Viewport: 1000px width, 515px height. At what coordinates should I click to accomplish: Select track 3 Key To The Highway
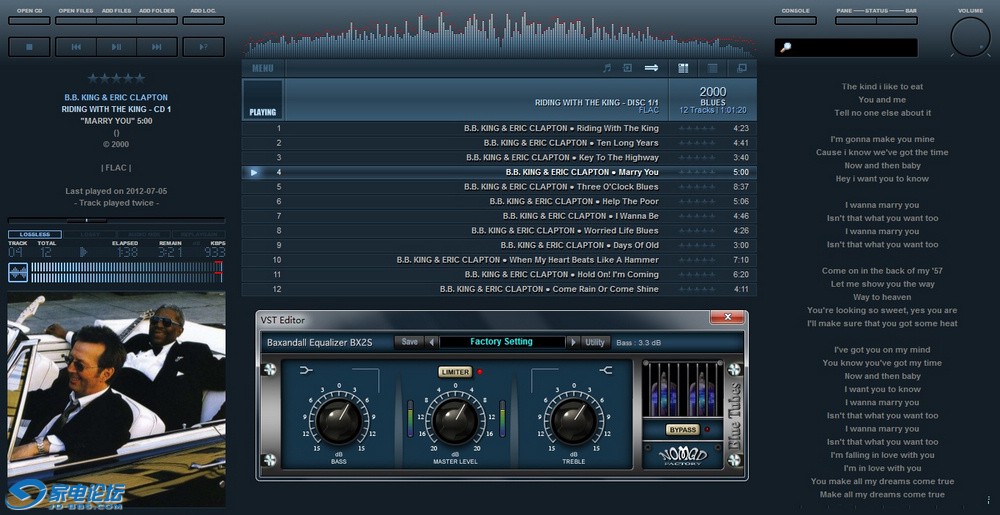499,157
